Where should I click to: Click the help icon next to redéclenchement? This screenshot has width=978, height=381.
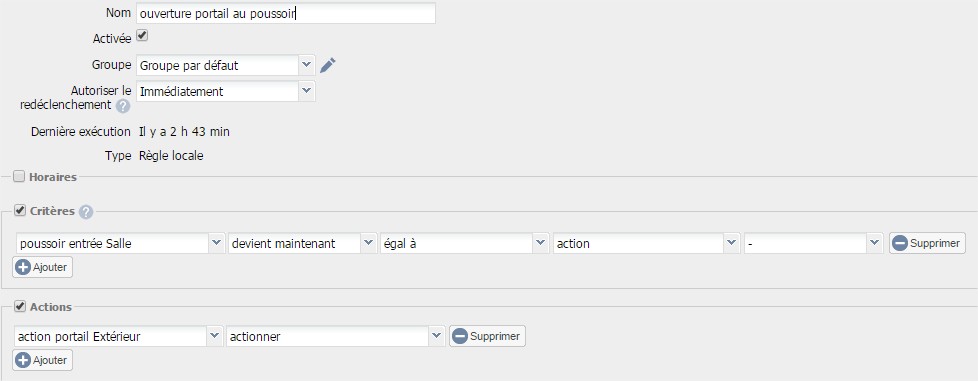[x=123, y=106]
